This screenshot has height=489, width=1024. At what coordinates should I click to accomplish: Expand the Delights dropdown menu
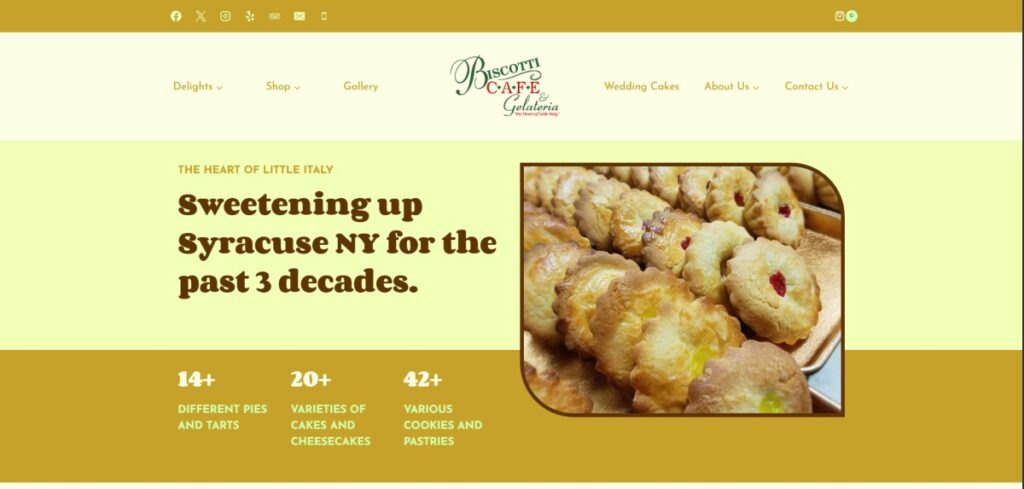(198, 86)
